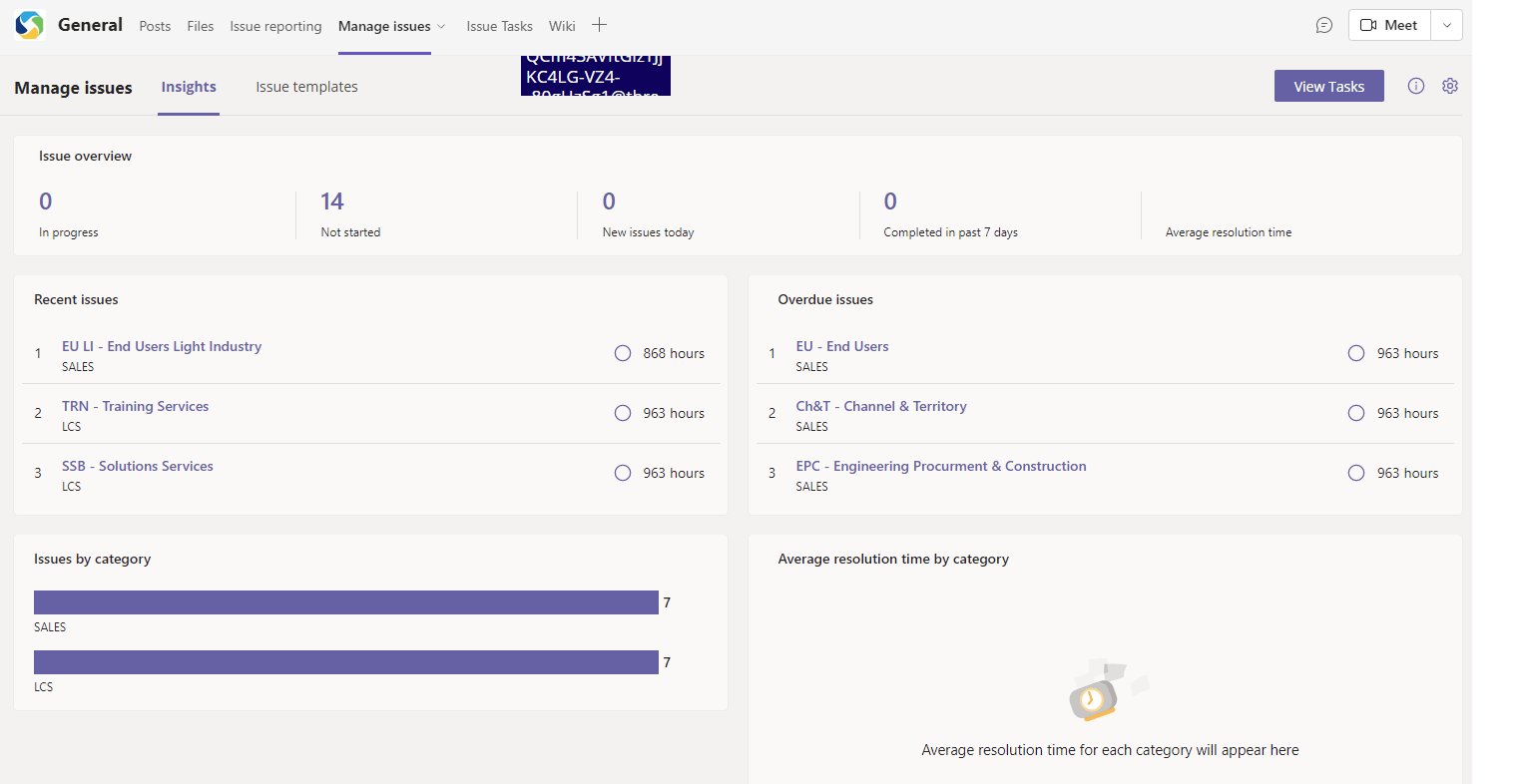Image resolution: width=1533 pixels, height=784 pixels.
Task: Open the settings gear icon
Action: 1450,86
